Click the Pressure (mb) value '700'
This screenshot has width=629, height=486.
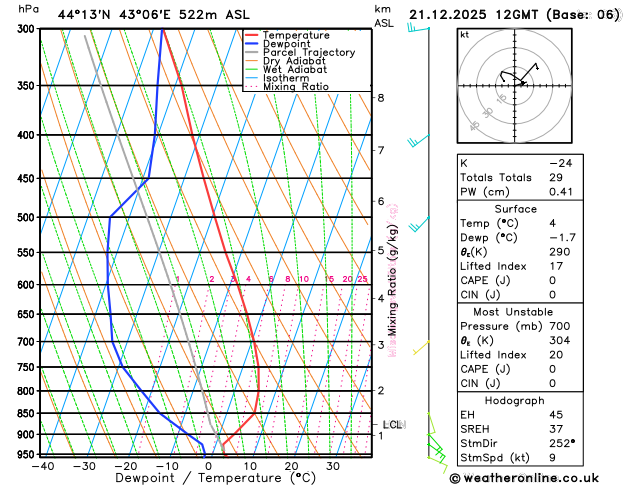click(560, 326)
